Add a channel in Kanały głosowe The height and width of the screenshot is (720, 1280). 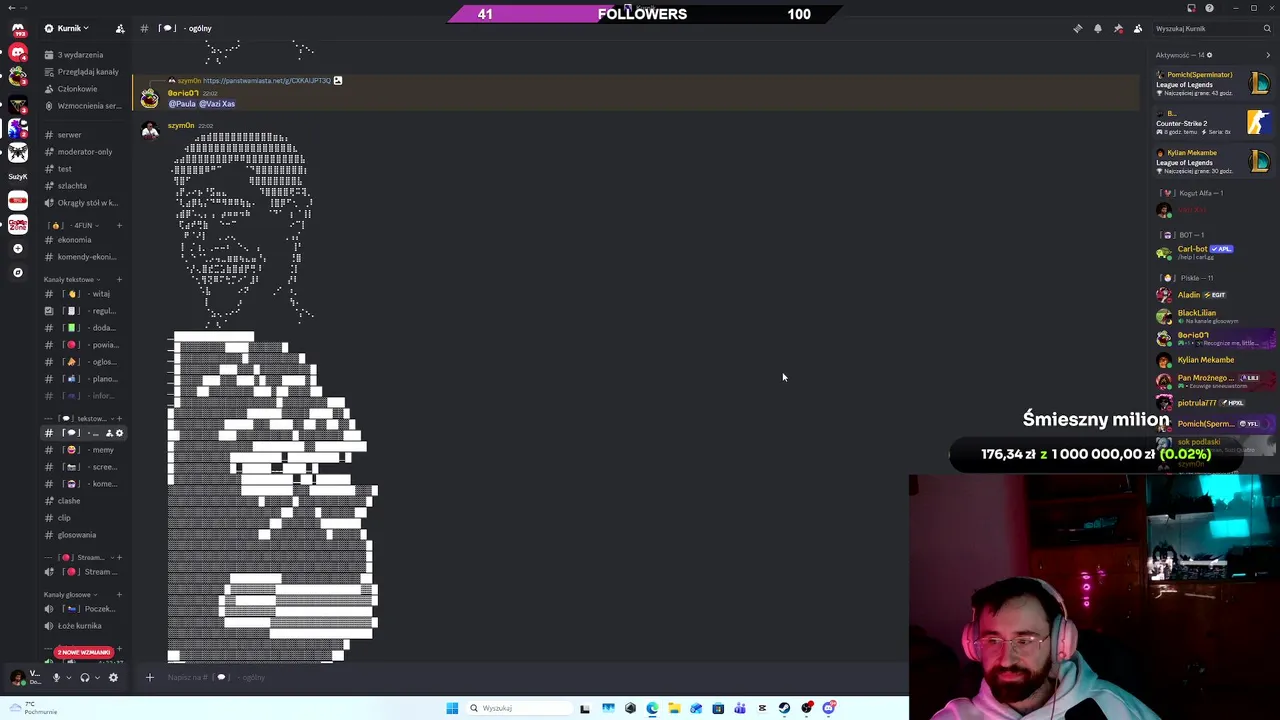119,594
